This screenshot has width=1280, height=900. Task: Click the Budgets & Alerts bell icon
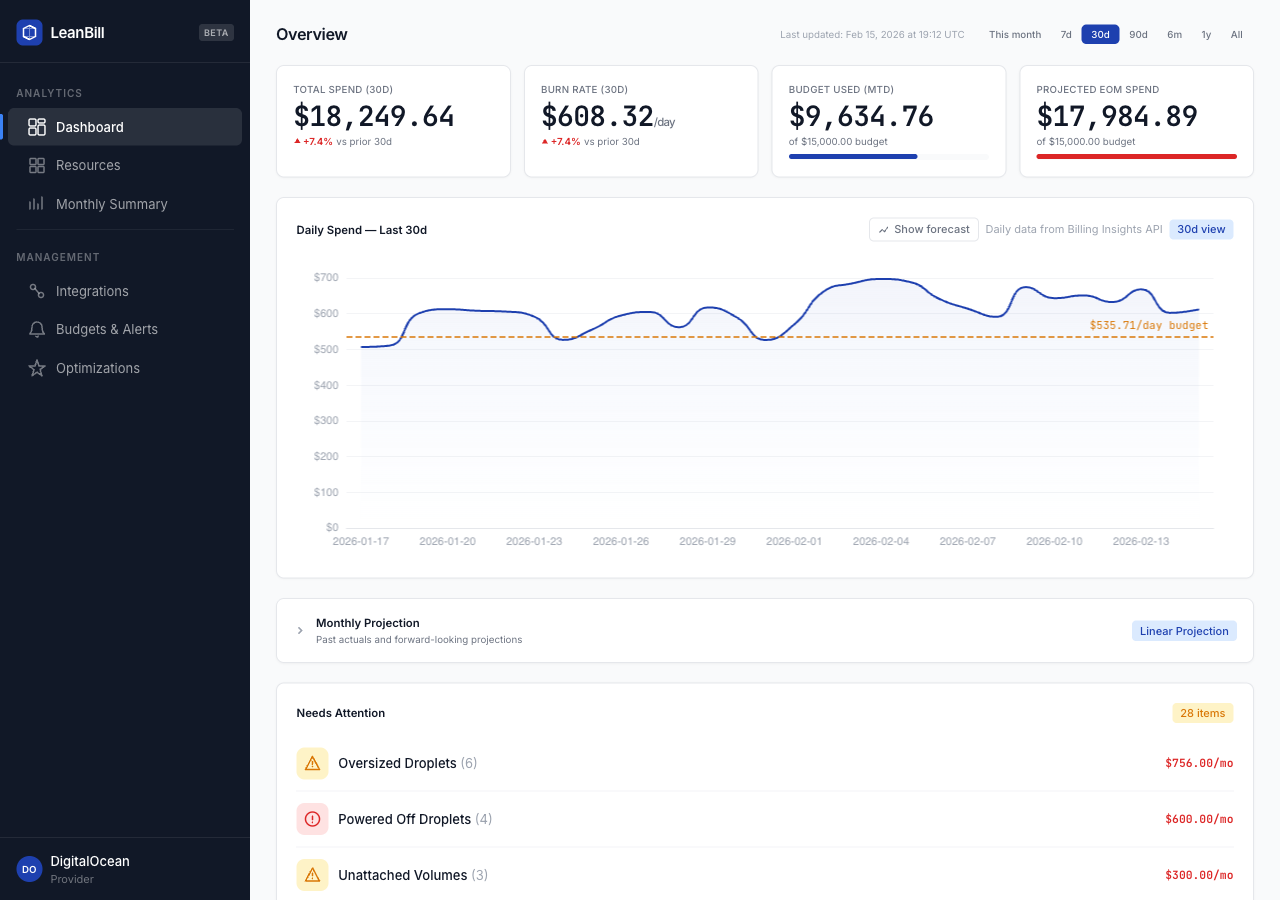pyautogui.click(x=37, y=329)
